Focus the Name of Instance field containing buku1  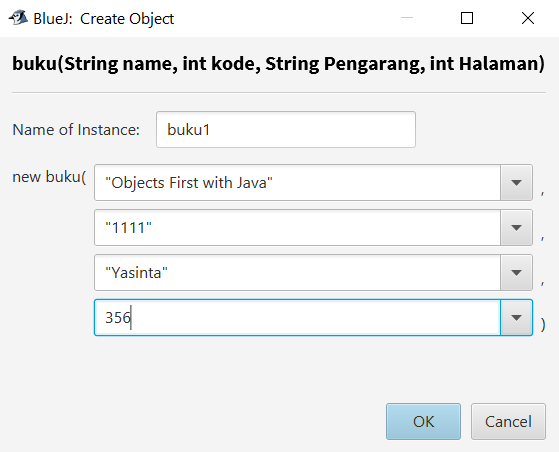coord(286,129)
